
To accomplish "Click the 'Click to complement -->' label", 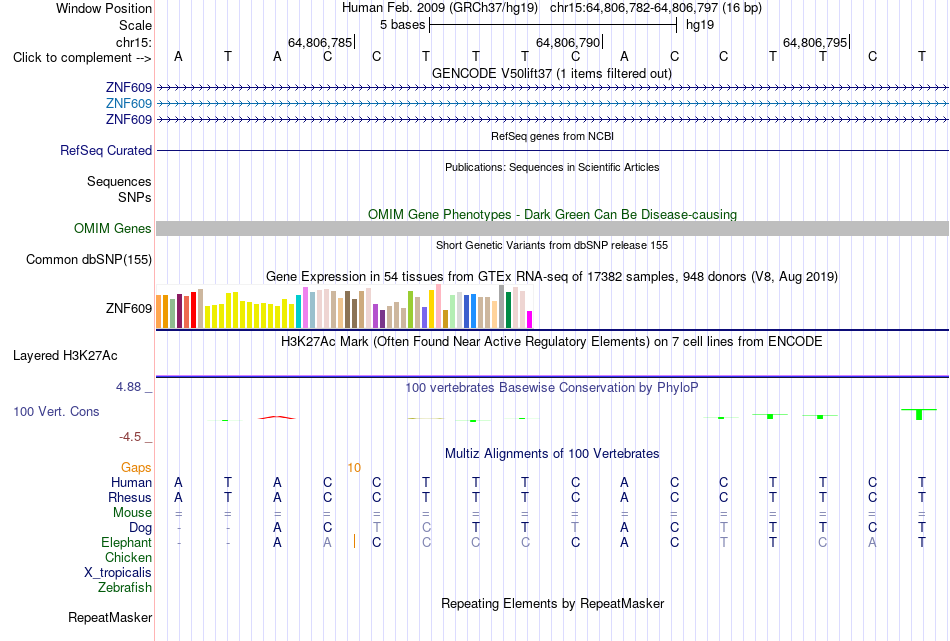I will click(x=82, y=58).
